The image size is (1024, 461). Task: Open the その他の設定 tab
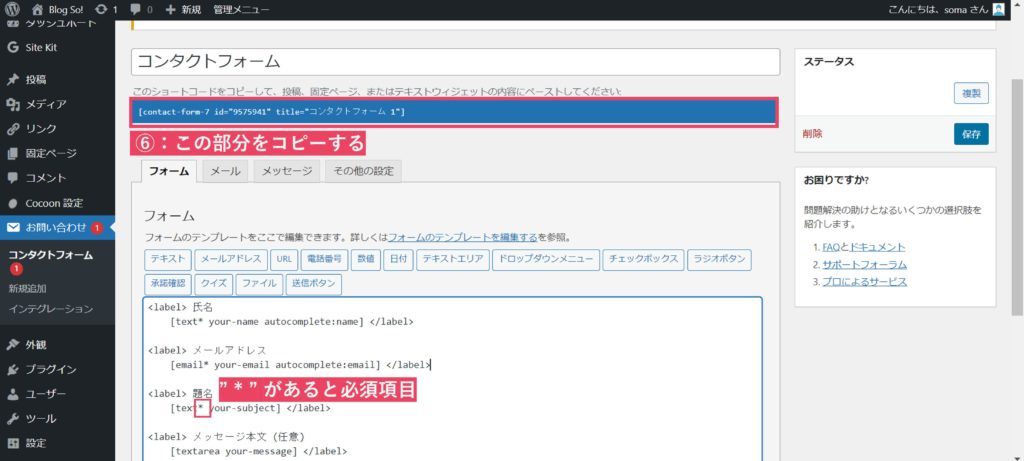(x=362, y=171)
